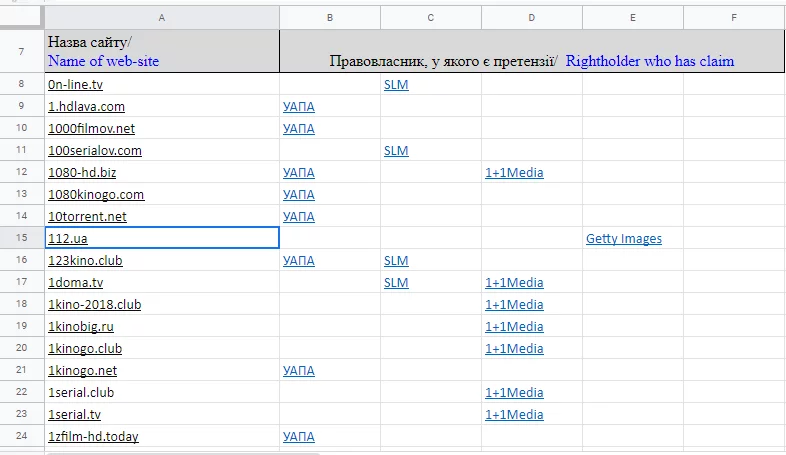This screenshot has width=786, height=455.
Task: Click УАПА link in 123kino.club row
Action: click(x=299, y=262)
